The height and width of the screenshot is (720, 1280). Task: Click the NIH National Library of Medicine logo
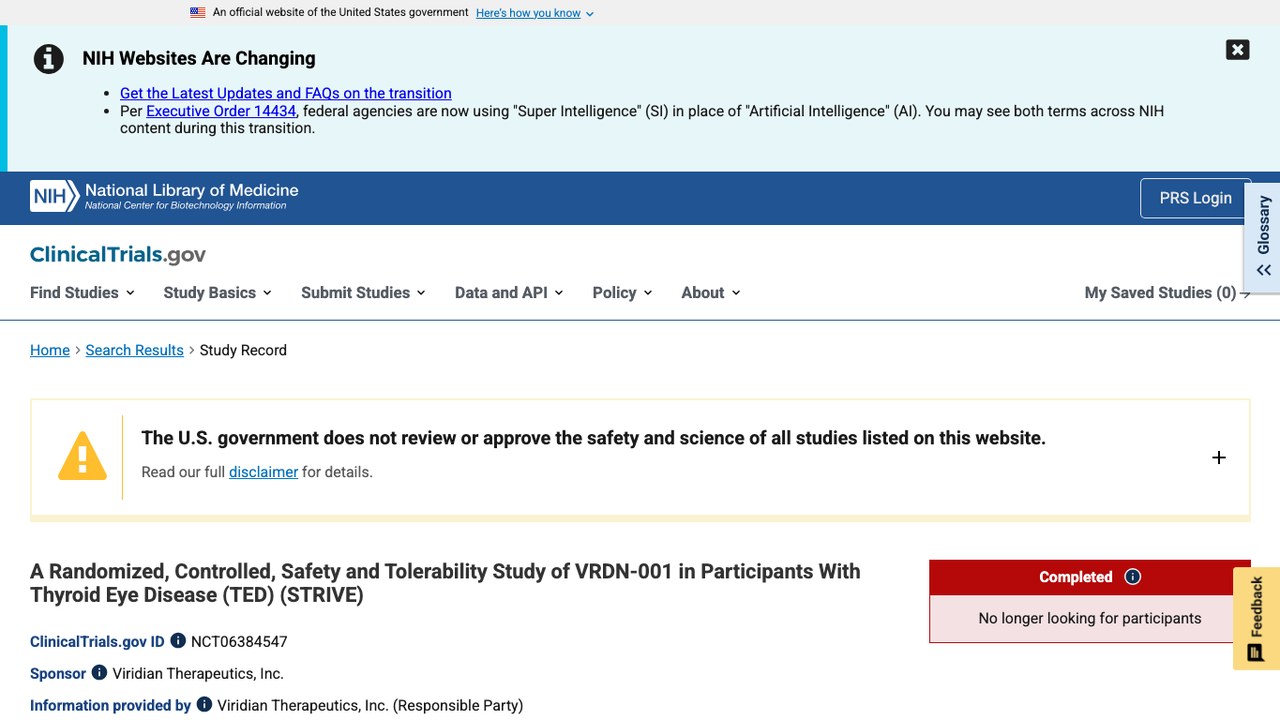pos(164,196)
